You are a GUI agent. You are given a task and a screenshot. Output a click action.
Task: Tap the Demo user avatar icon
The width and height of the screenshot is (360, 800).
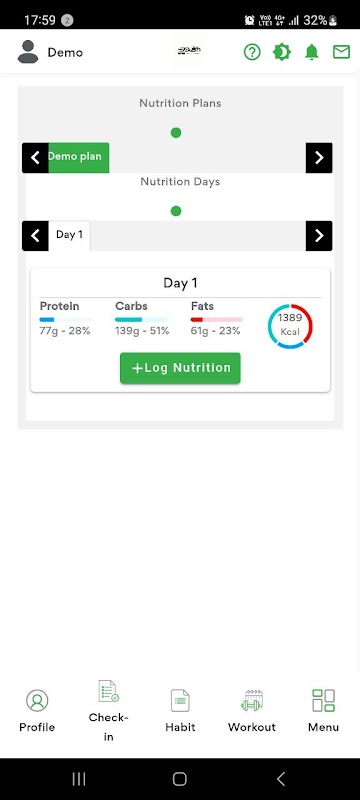[x=28, y=52]
